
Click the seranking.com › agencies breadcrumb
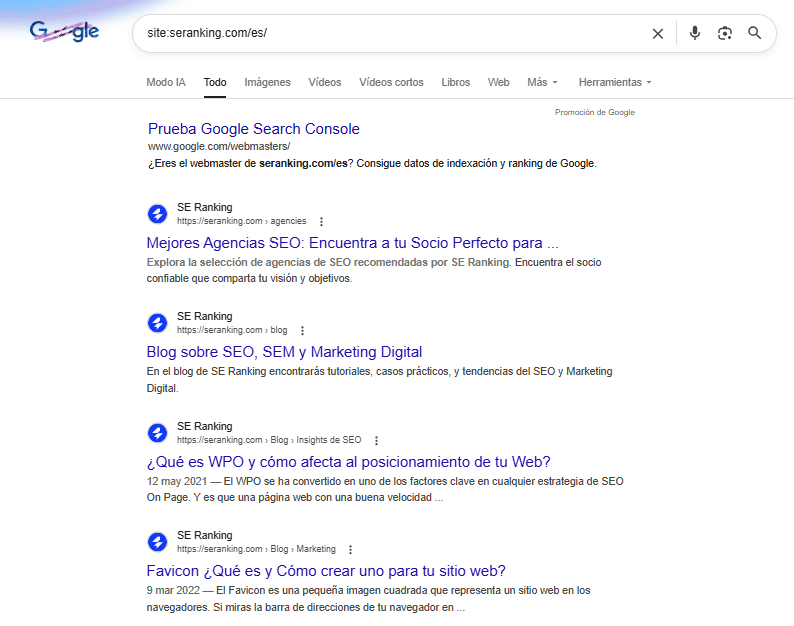tap(242, 221)
